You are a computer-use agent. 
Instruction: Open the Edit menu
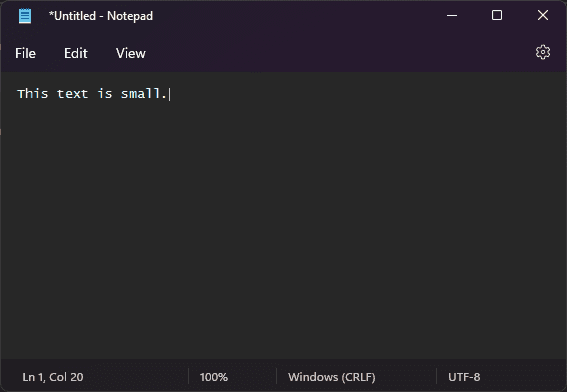[76, 54]
